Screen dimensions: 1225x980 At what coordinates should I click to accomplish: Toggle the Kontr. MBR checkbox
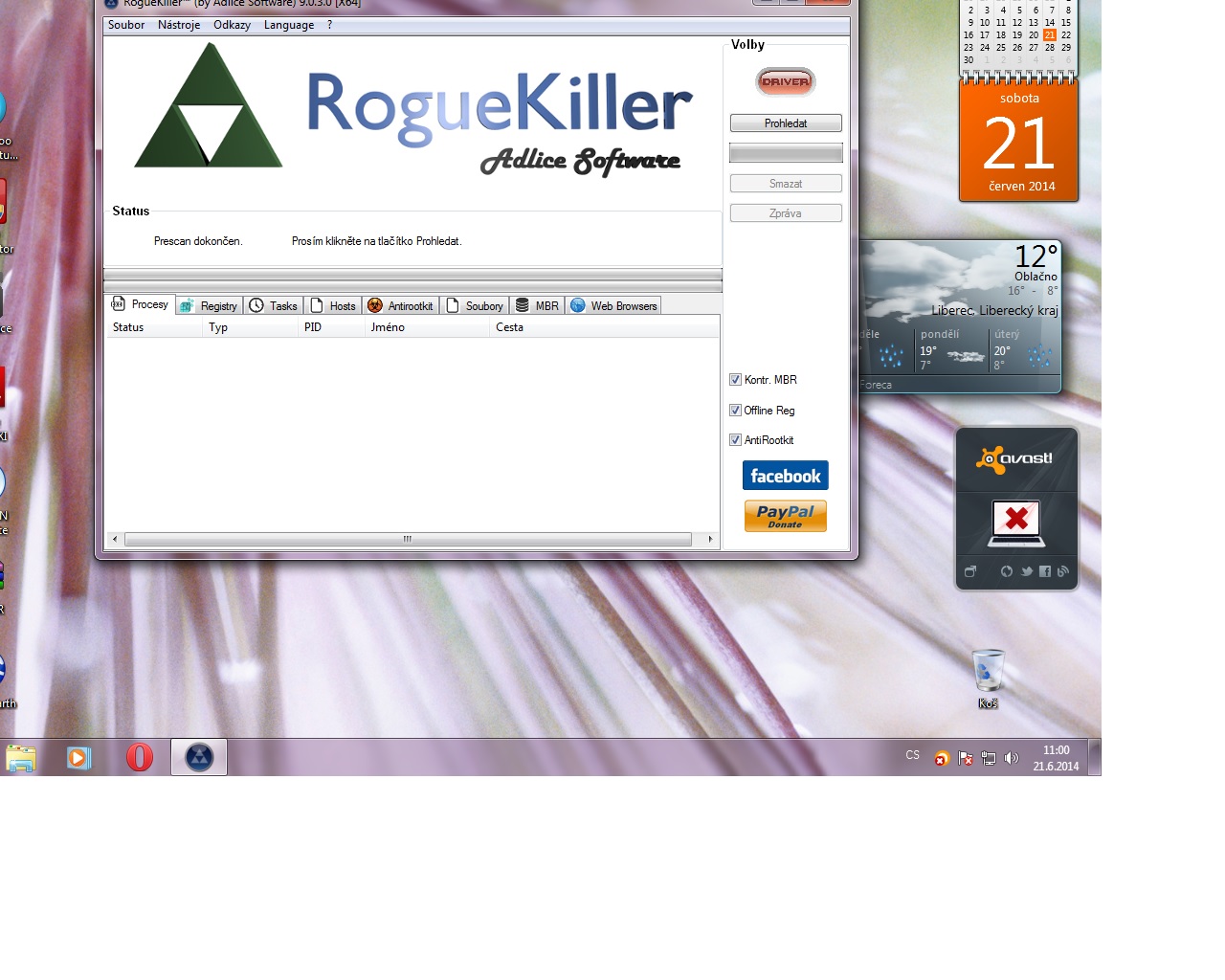735,380
